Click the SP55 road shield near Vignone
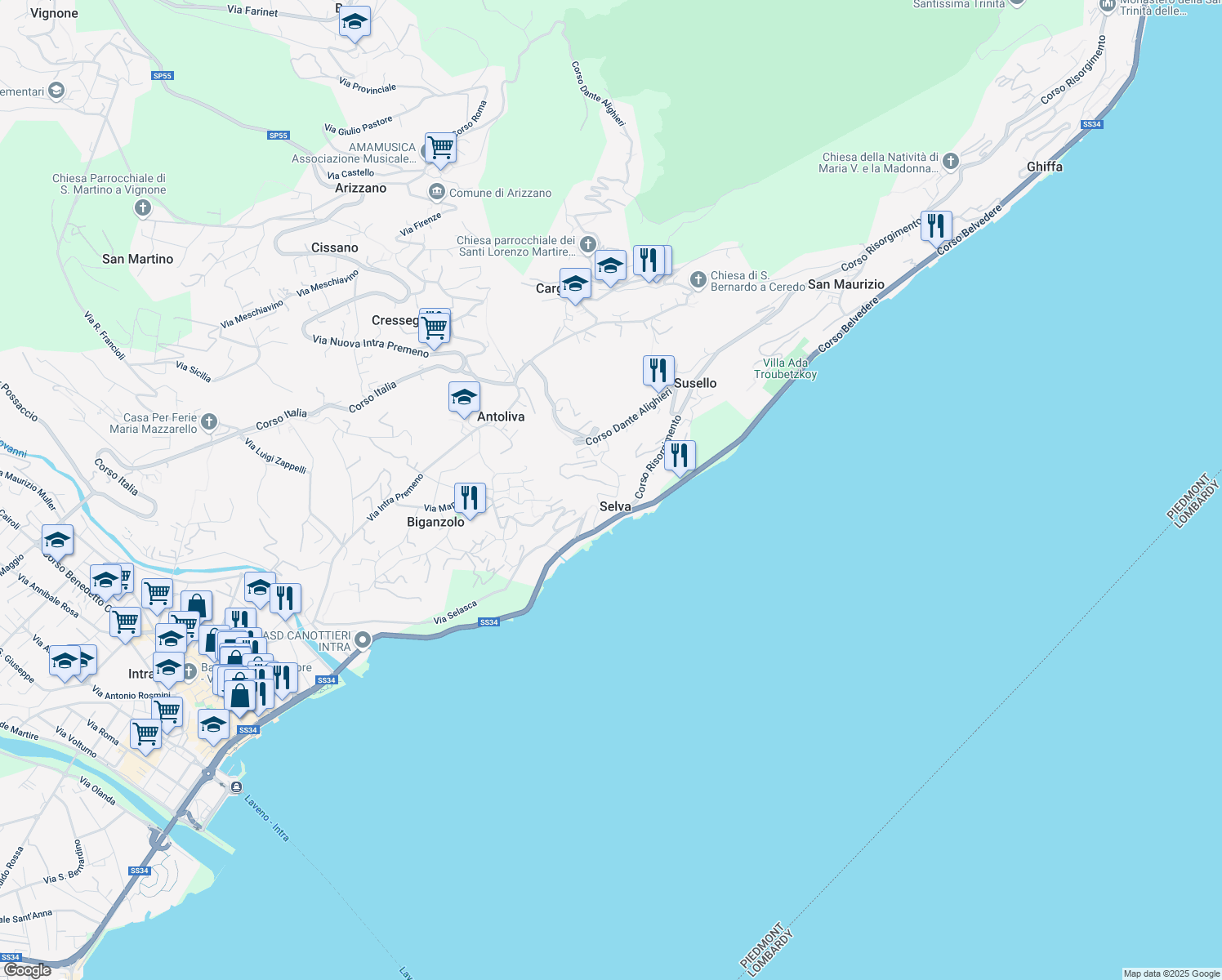The height and width of the screenshot is (980, 1222). [x=163, y=76]
